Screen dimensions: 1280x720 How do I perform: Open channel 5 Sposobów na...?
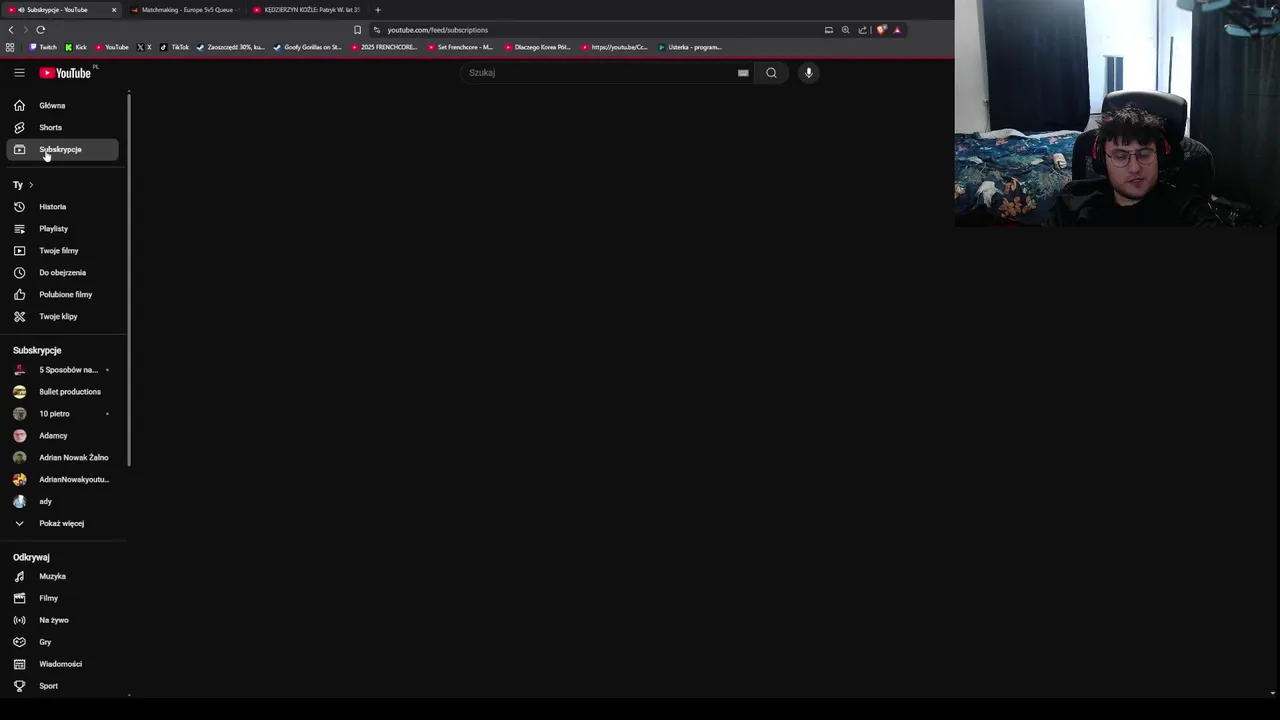(x=62, y=370)
